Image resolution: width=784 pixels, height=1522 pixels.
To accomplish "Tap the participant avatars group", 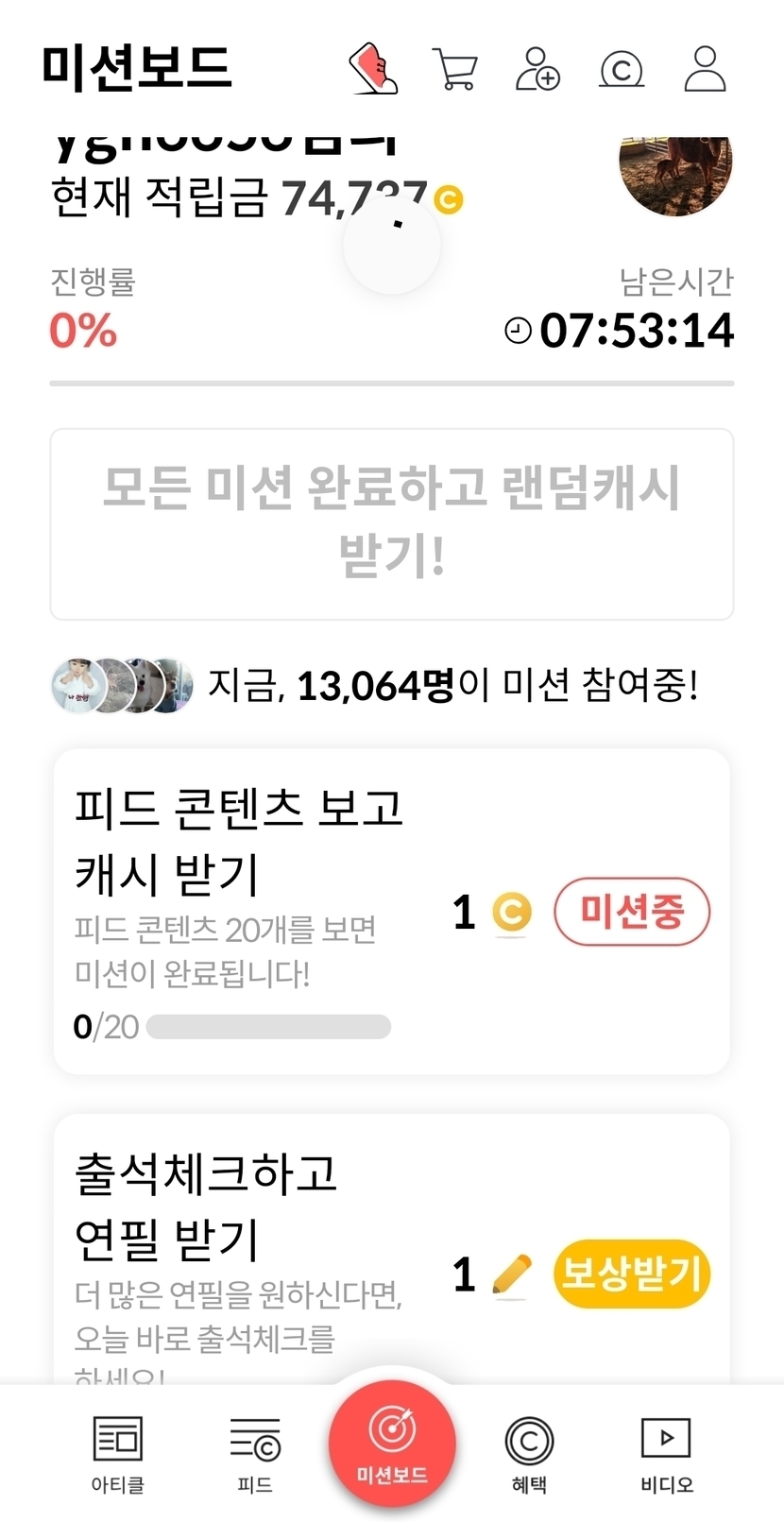I will [x=123, y=685].
